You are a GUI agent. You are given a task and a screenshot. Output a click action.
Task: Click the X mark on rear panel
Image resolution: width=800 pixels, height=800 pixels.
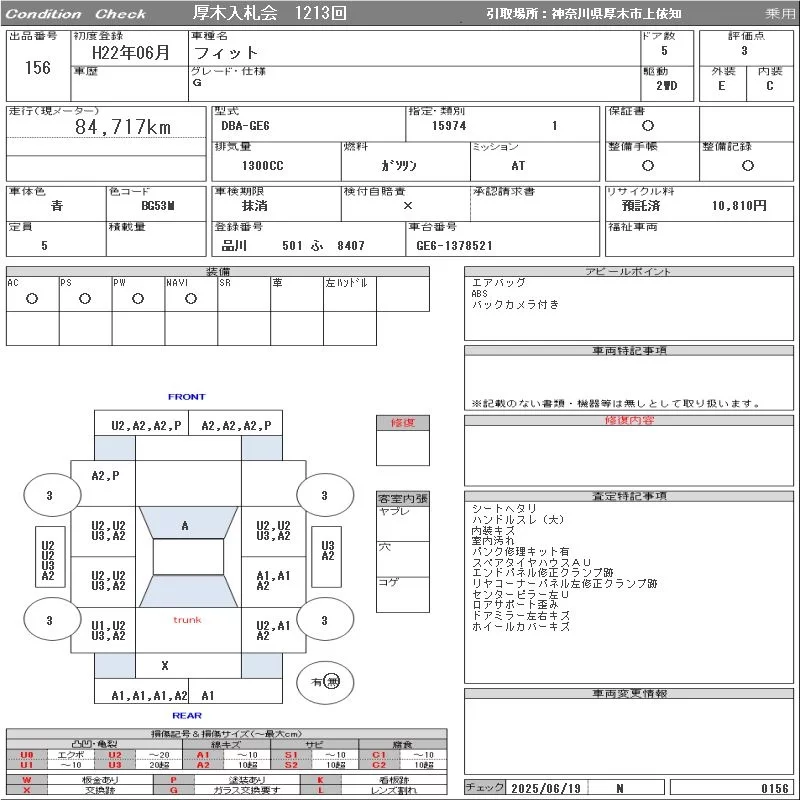click(x=165, y=665)
